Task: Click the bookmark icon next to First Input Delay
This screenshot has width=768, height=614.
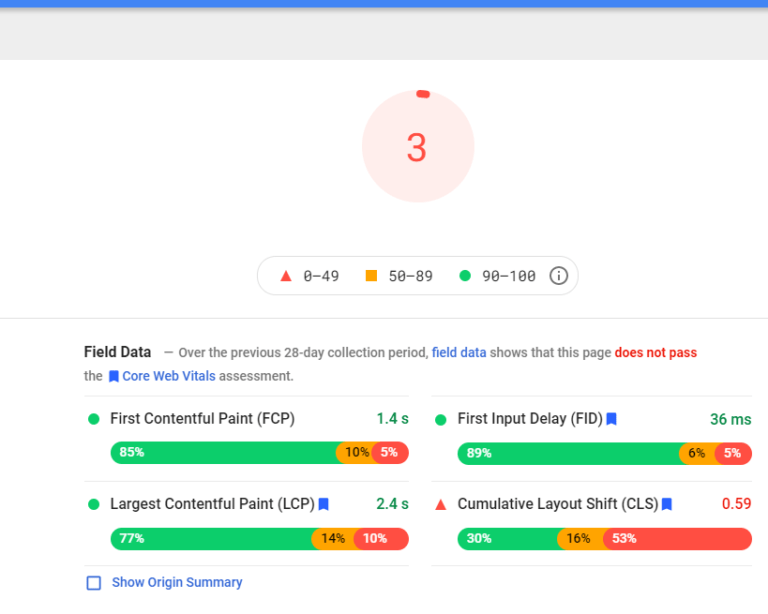Action: point(611,419)
